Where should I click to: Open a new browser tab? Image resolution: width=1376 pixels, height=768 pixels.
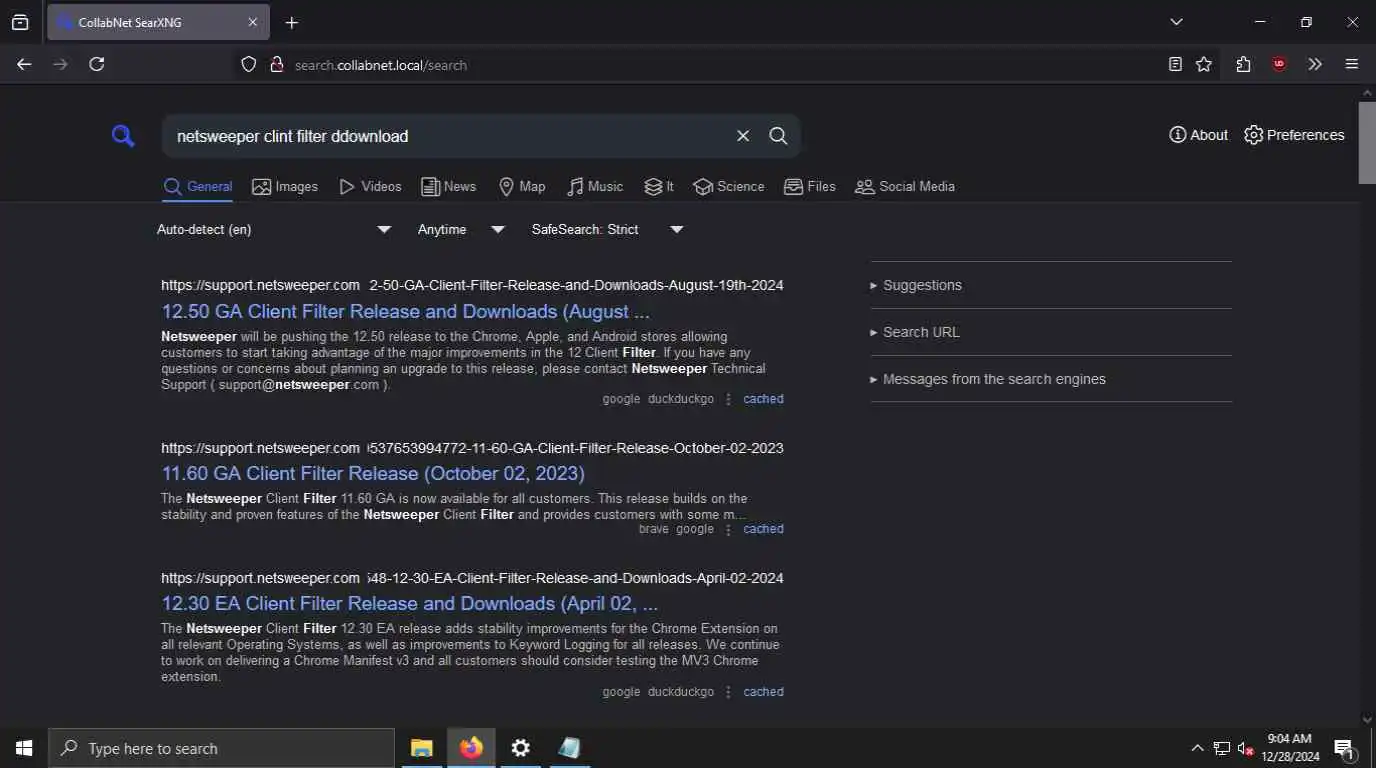tap(292, 22)
